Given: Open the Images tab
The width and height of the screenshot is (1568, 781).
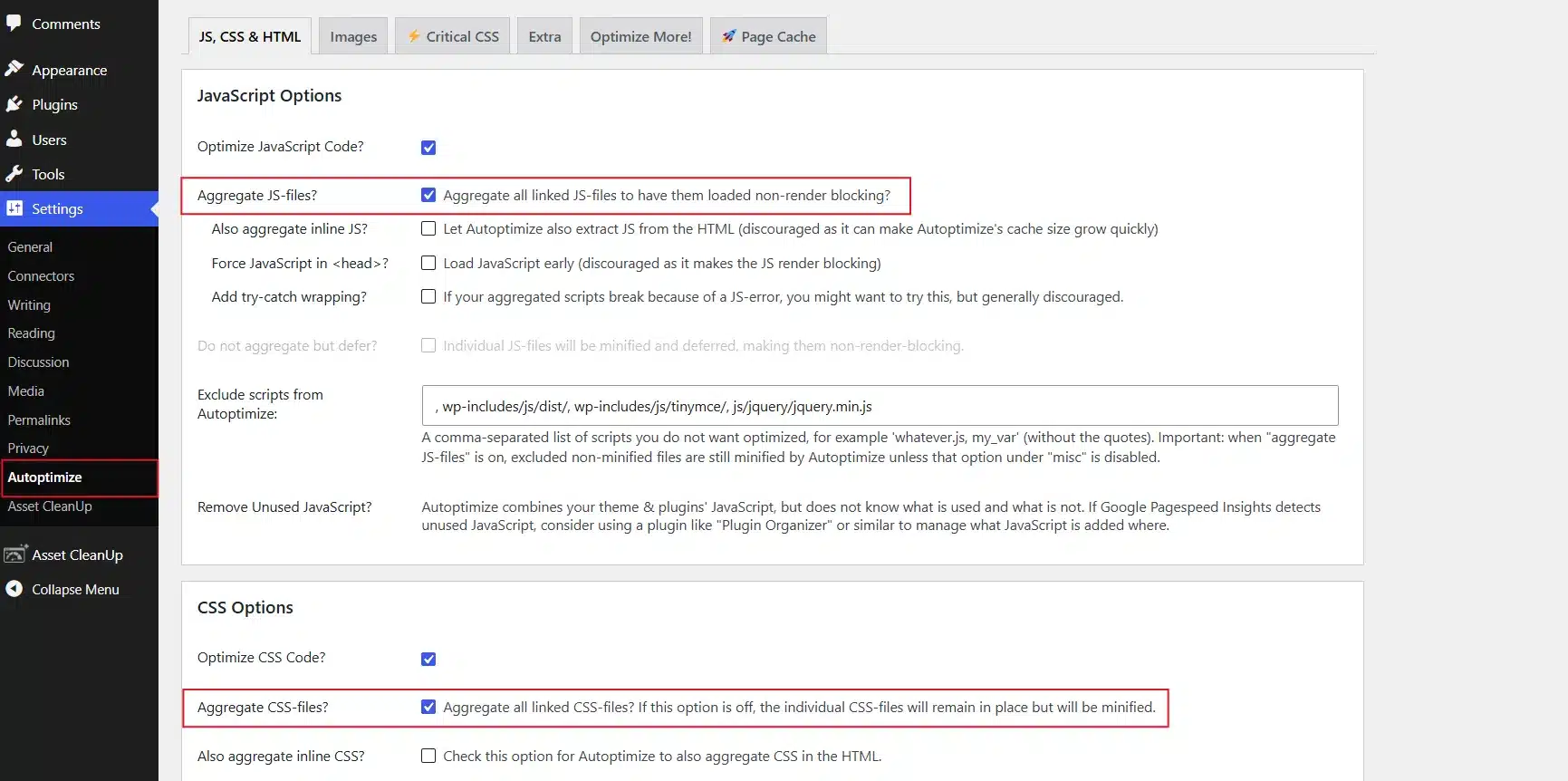Looking at the screenshot, I should point(353,36).
